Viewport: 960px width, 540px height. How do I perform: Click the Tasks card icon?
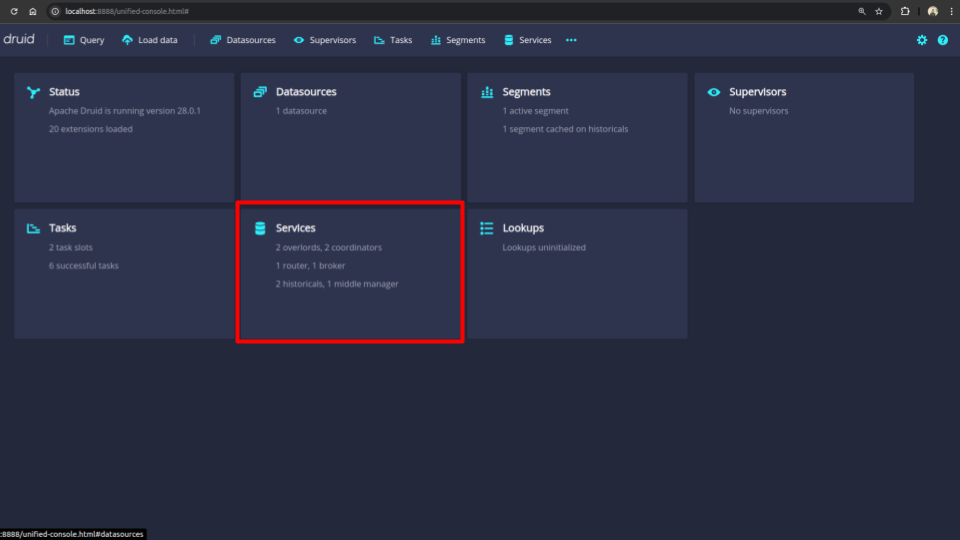pyautogui.click(x=34, y=228)
